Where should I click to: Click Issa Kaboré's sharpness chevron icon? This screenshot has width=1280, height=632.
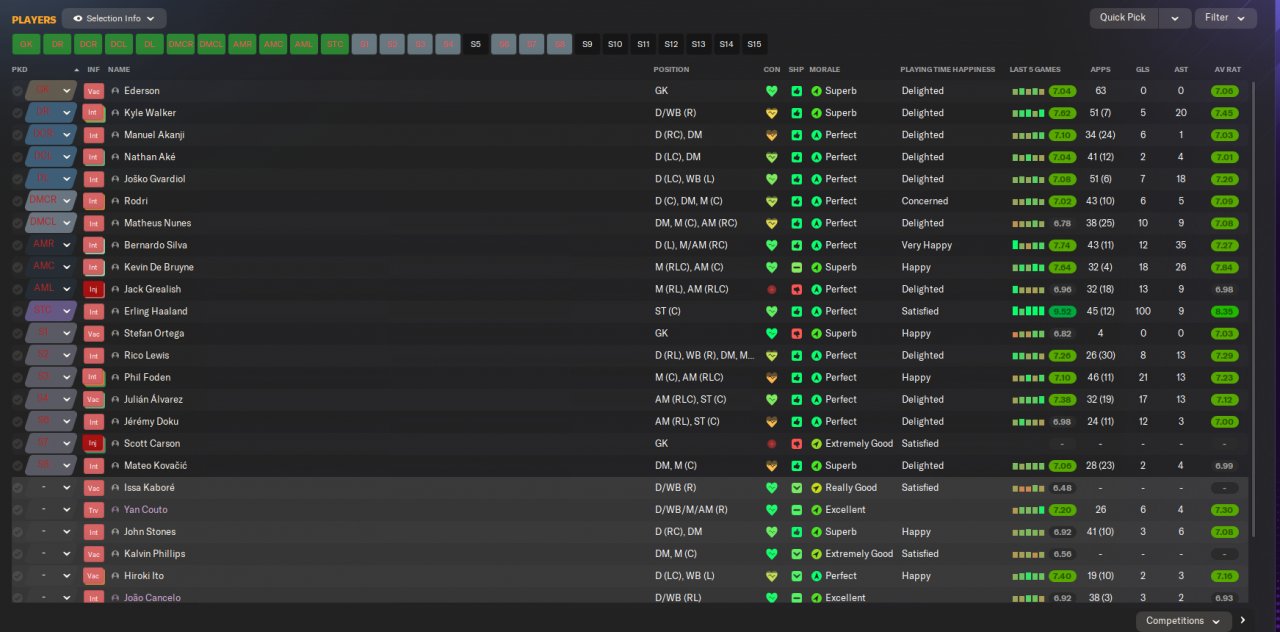(796, 487)
